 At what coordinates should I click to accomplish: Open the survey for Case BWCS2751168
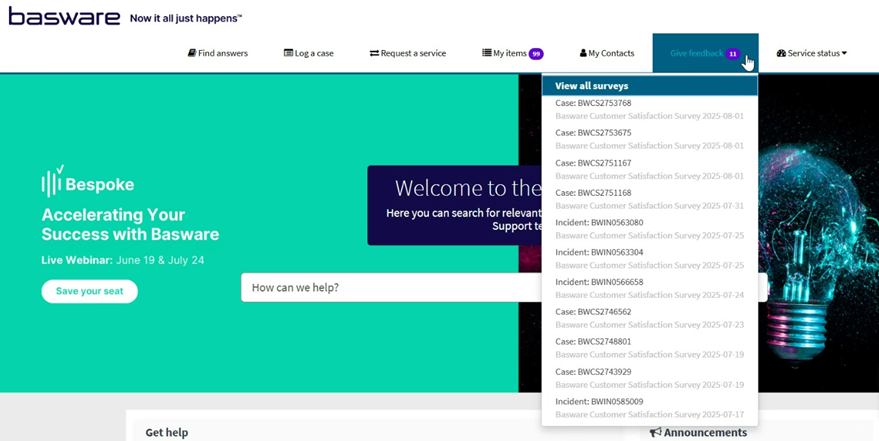650,199
